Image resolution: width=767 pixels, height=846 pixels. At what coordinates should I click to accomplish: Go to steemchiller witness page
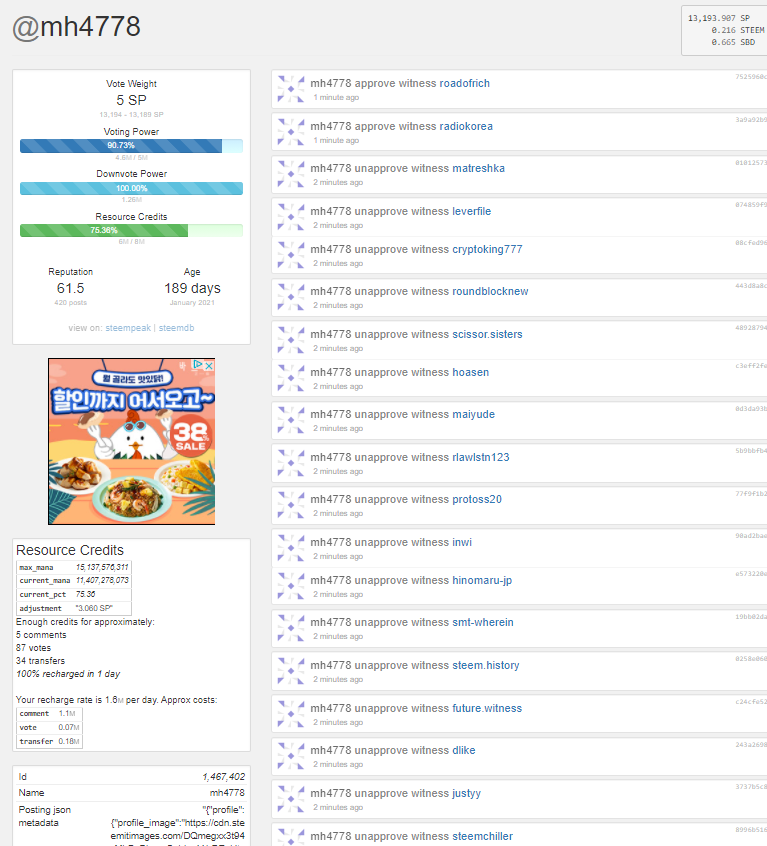pos(482,837)
